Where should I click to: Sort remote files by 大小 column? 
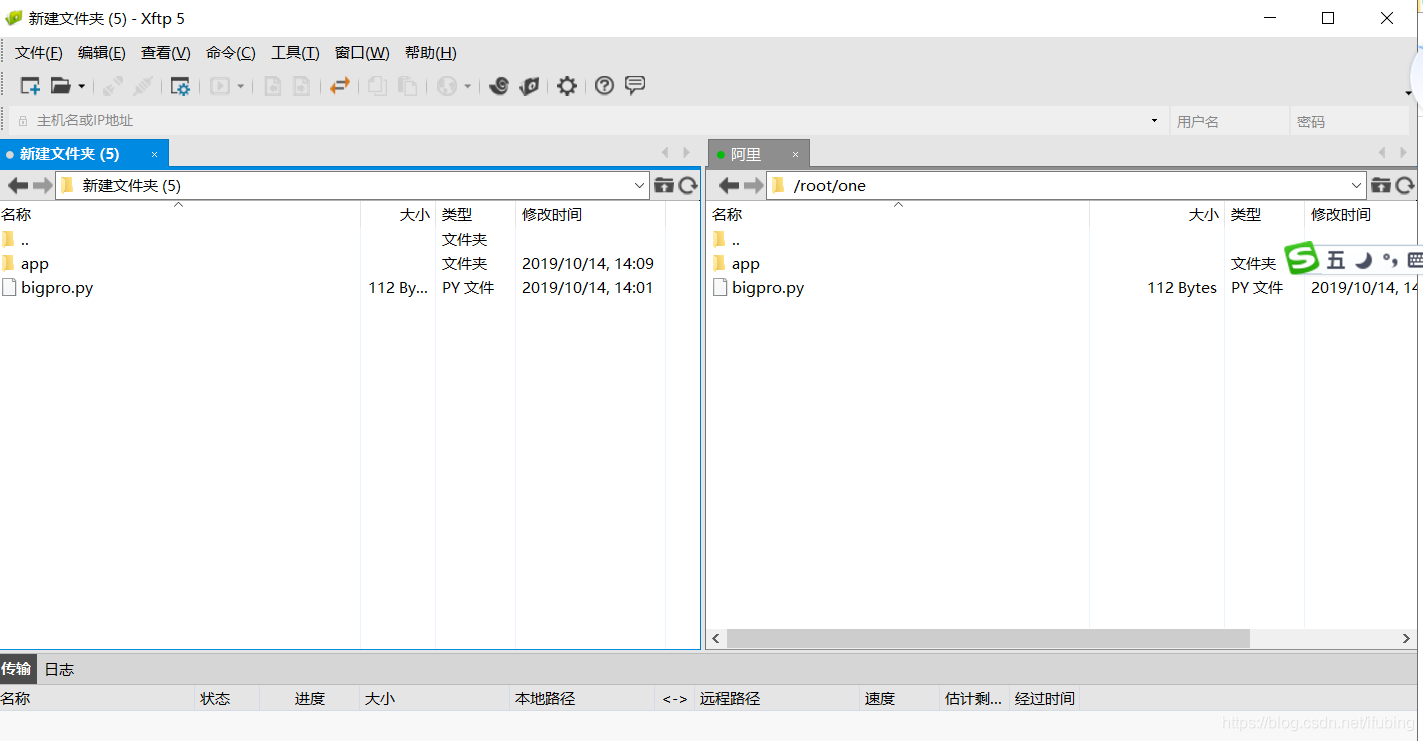tap(1157, 214)
